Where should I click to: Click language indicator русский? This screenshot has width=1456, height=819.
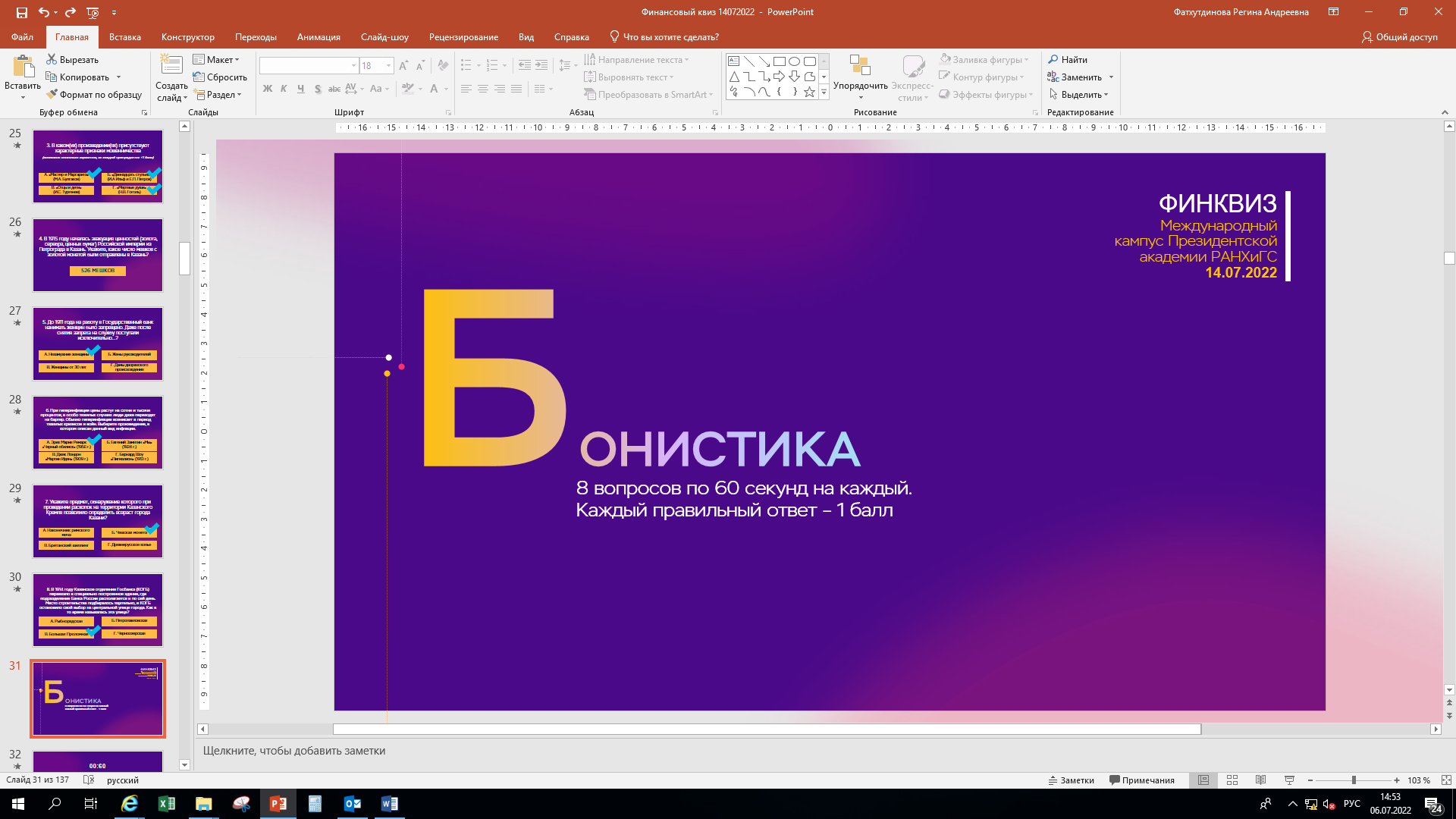click(x=122, y=780)
